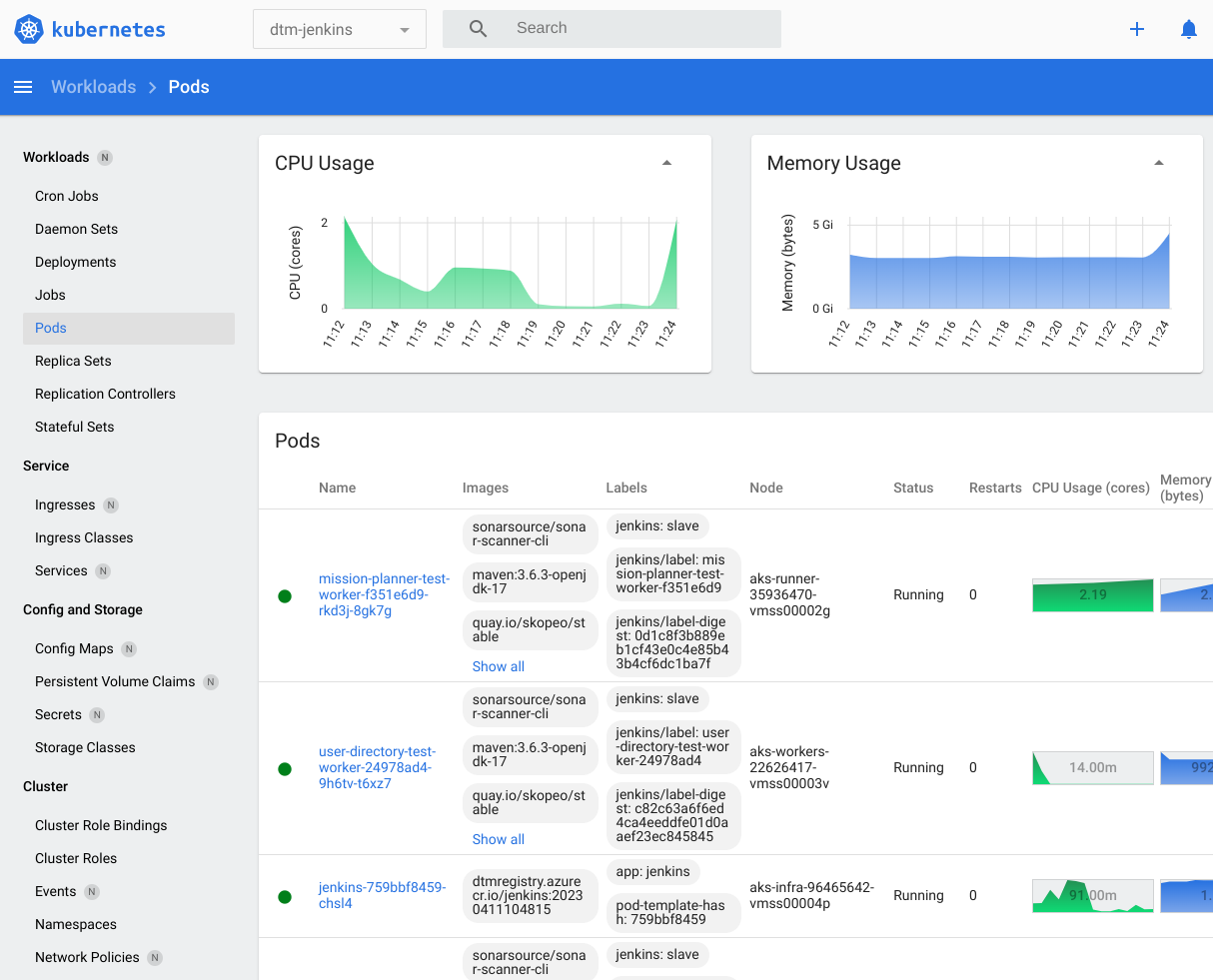This screenshot has width=1213, height=980.
Task: Open Services in sidebar
Action: point(61,570)
